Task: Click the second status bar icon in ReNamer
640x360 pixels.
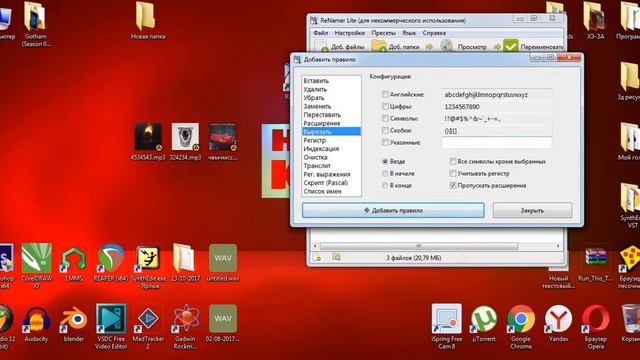Action: 336,257
